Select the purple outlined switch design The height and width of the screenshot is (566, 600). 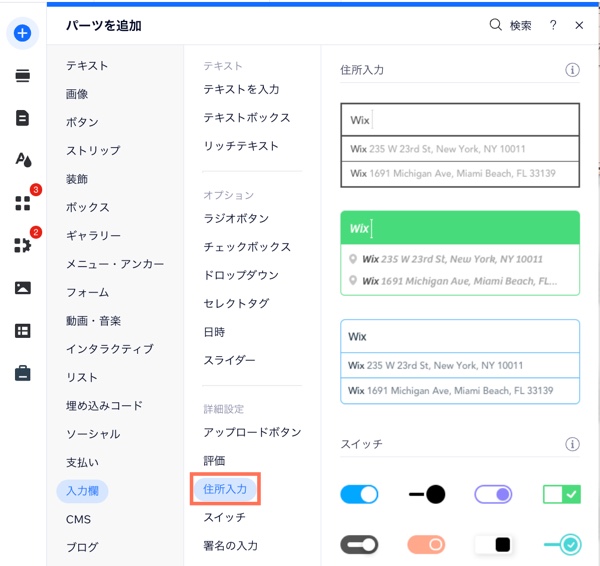(493, 494)
